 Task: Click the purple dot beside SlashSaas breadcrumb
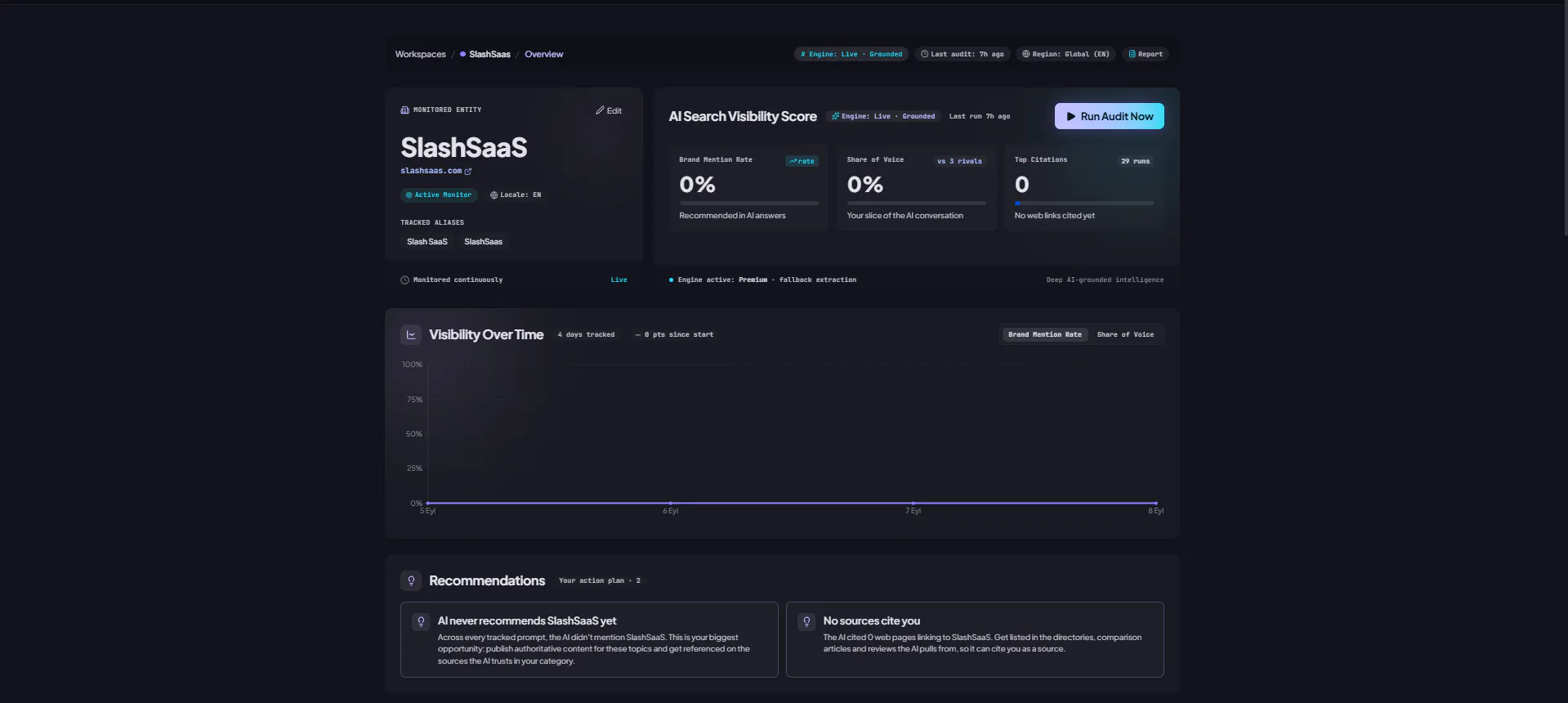coord(462,55)
